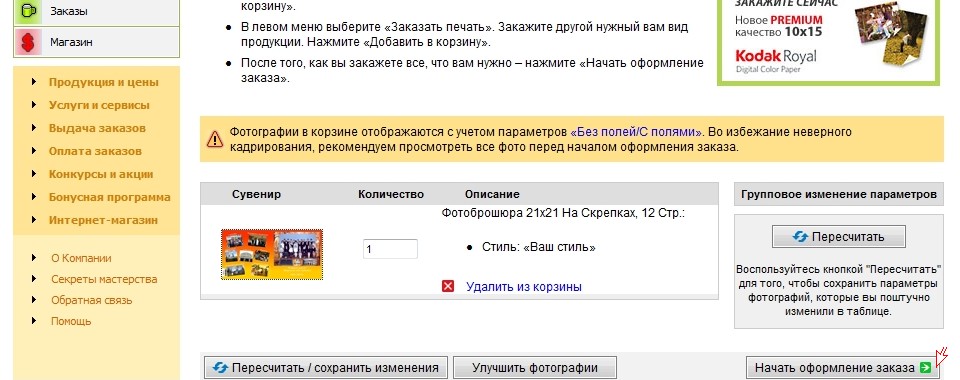
Task: Click the Улучшить фотографии button
Action: 534,368
